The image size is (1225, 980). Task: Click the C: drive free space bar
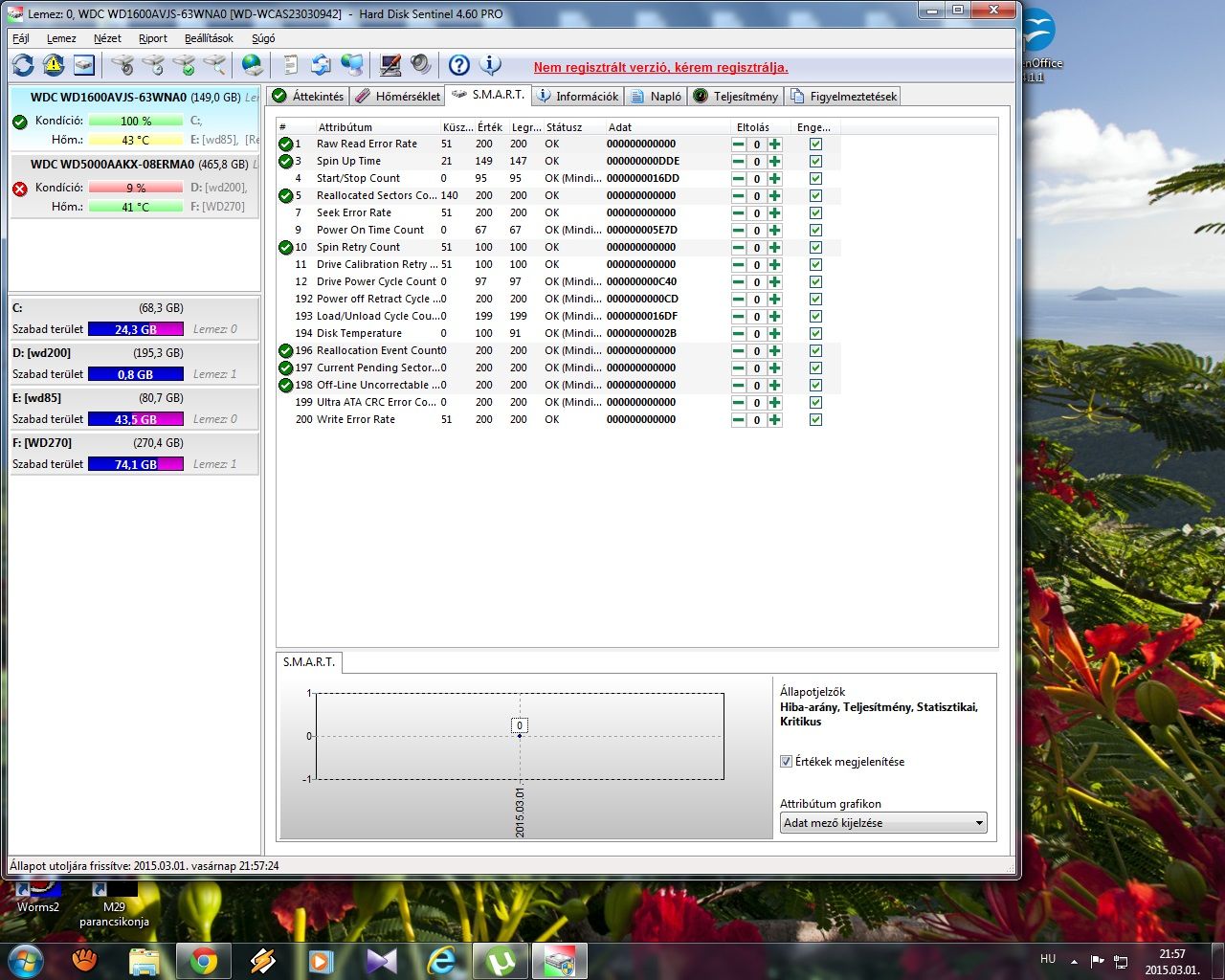pos(136,329)
